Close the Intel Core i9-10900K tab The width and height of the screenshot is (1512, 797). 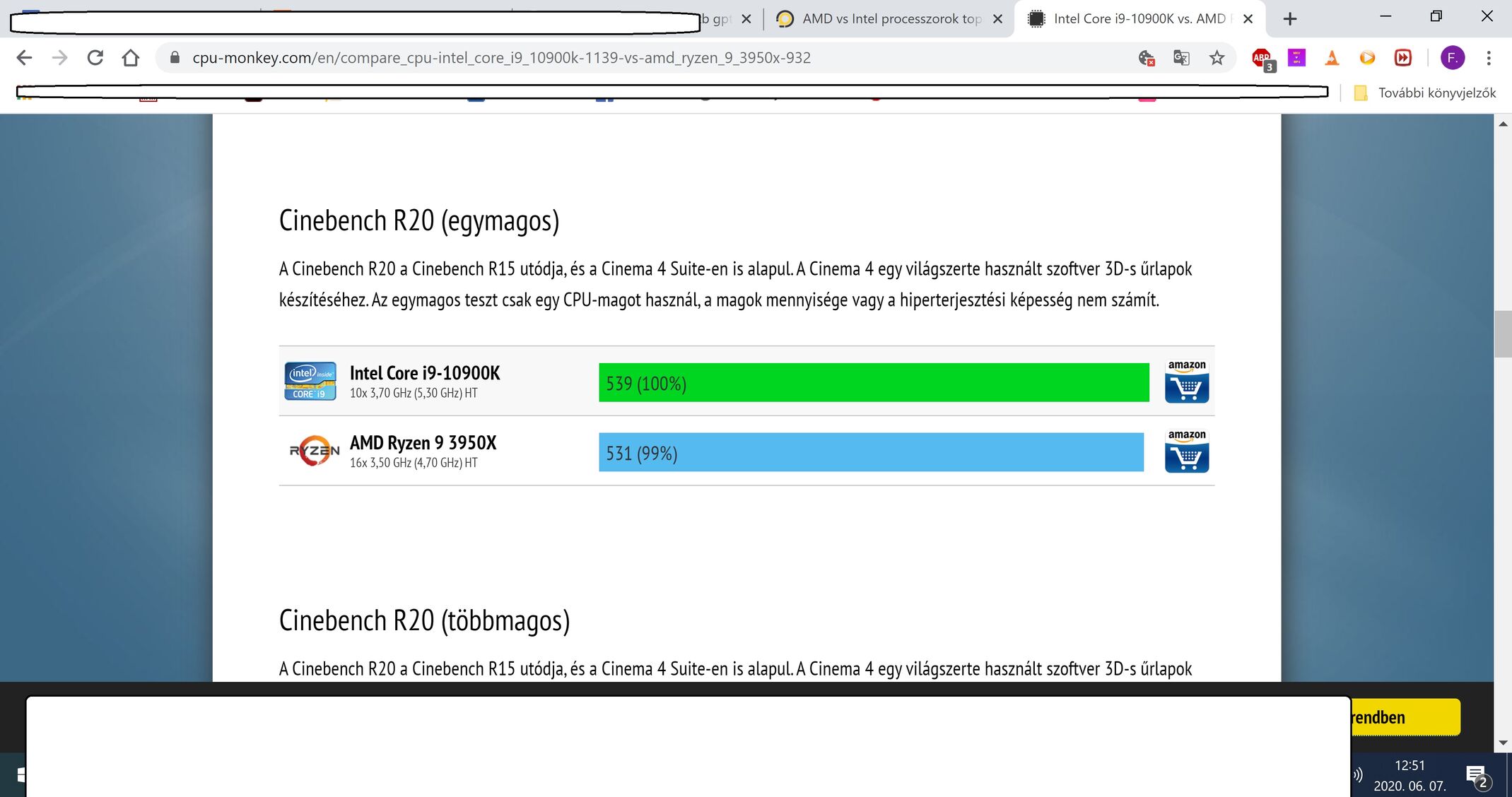click(x=1248, y=19)
